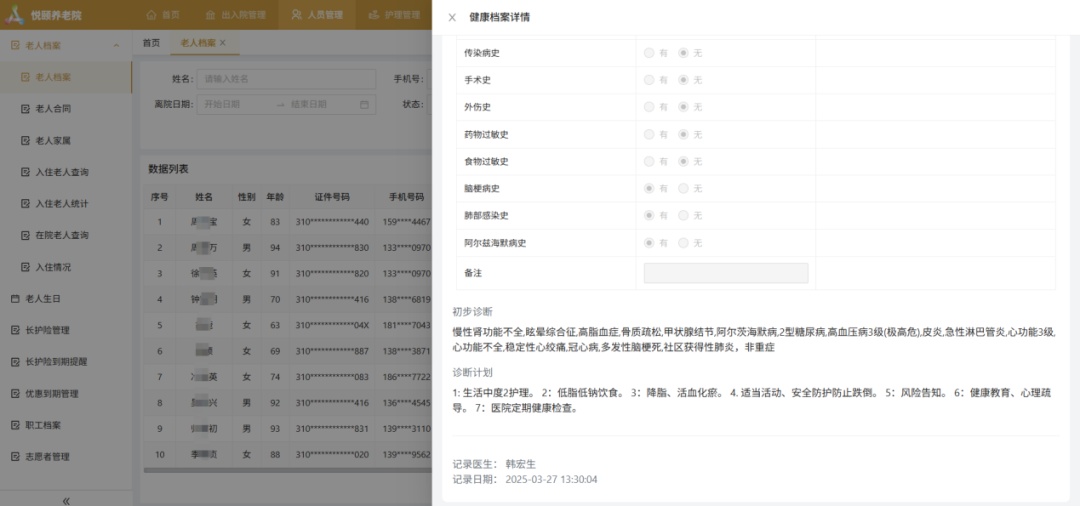
Task: Open 入住老人查询 in the sidebar
Action: pos(62,172)
